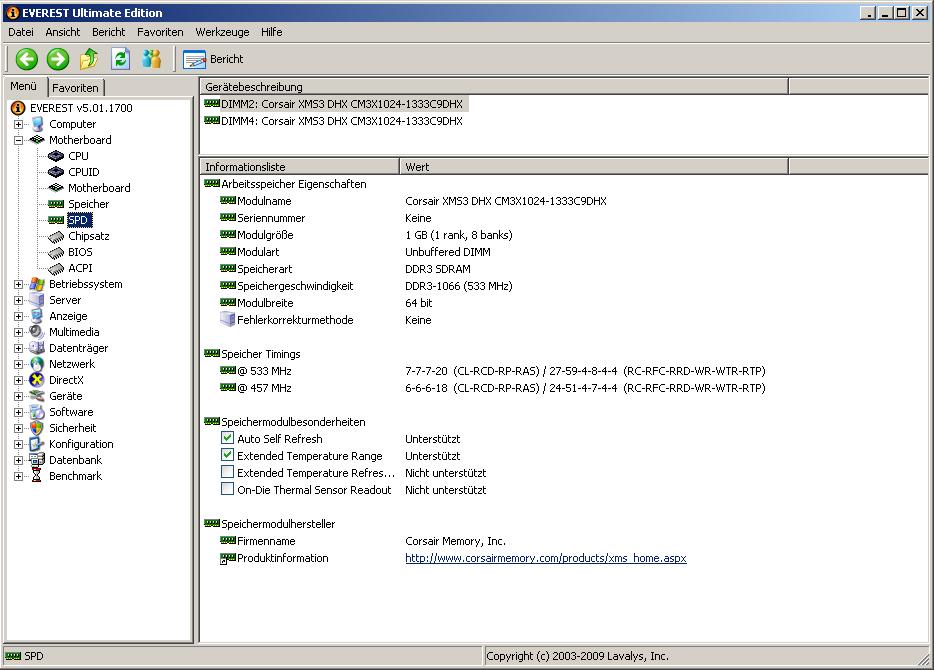Viewport: 934px width, 670px height.
Task: Toggle Extended Temperature Refresh checkbox
Action: pyautogui.click(x=227, y=472)
